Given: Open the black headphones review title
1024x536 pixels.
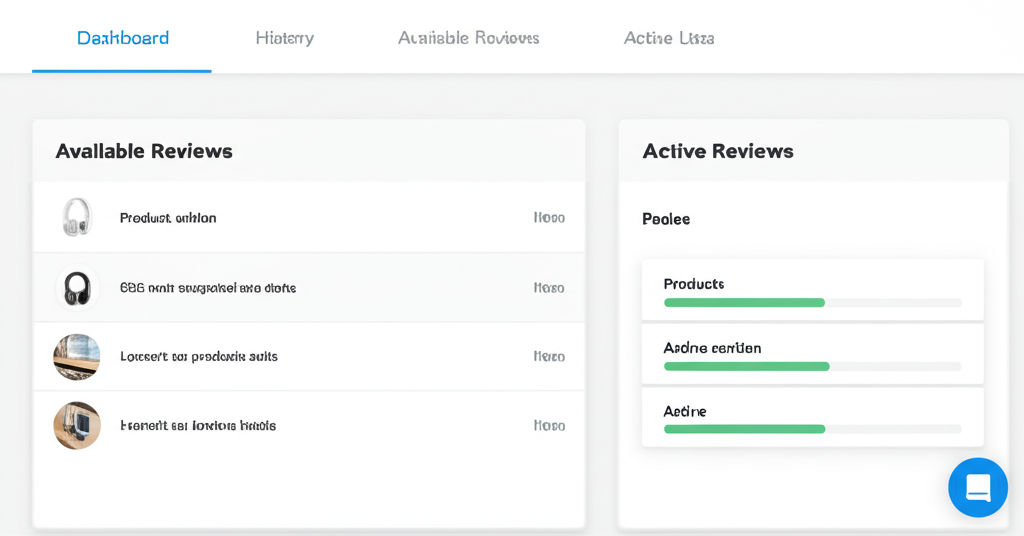Looking at the screenshot, I should point(208,288).
